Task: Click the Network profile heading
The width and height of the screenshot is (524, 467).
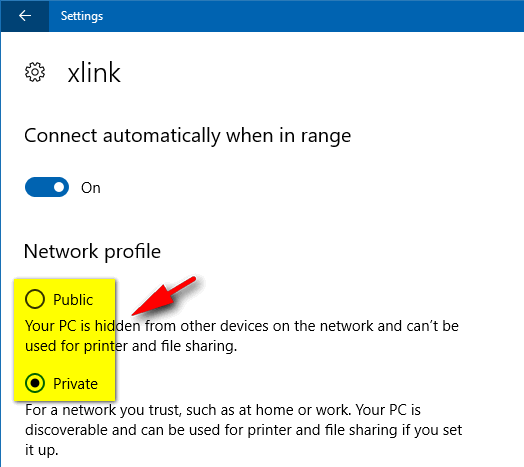Action: tap(93, 251)
